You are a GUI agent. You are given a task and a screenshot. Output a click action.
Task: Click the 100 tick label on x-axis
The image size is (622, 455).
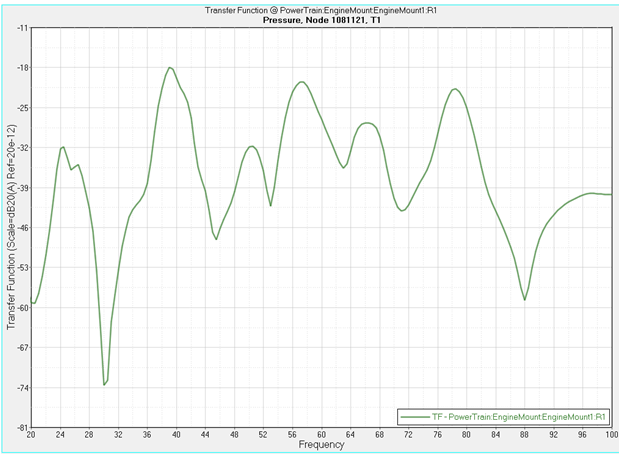click(610, 436)
